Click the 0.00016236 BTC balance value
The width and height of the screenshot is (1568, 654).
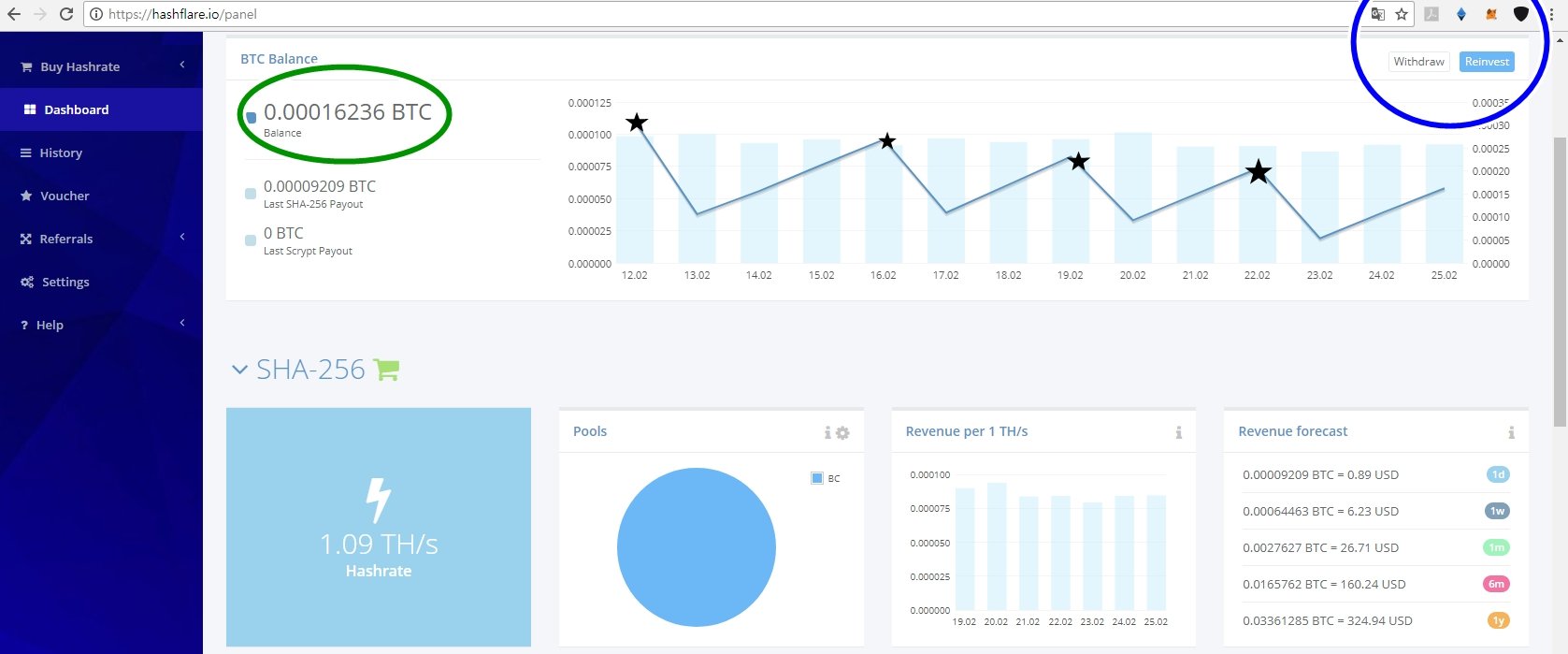pyautogui.click(x=348, y=111)
